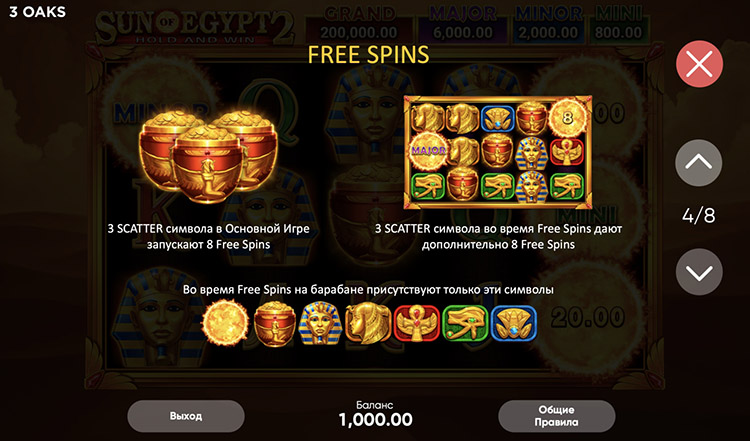Click the sun with number 8 in grid
Viewport: 750px width, 441px height.
point(567,117)
